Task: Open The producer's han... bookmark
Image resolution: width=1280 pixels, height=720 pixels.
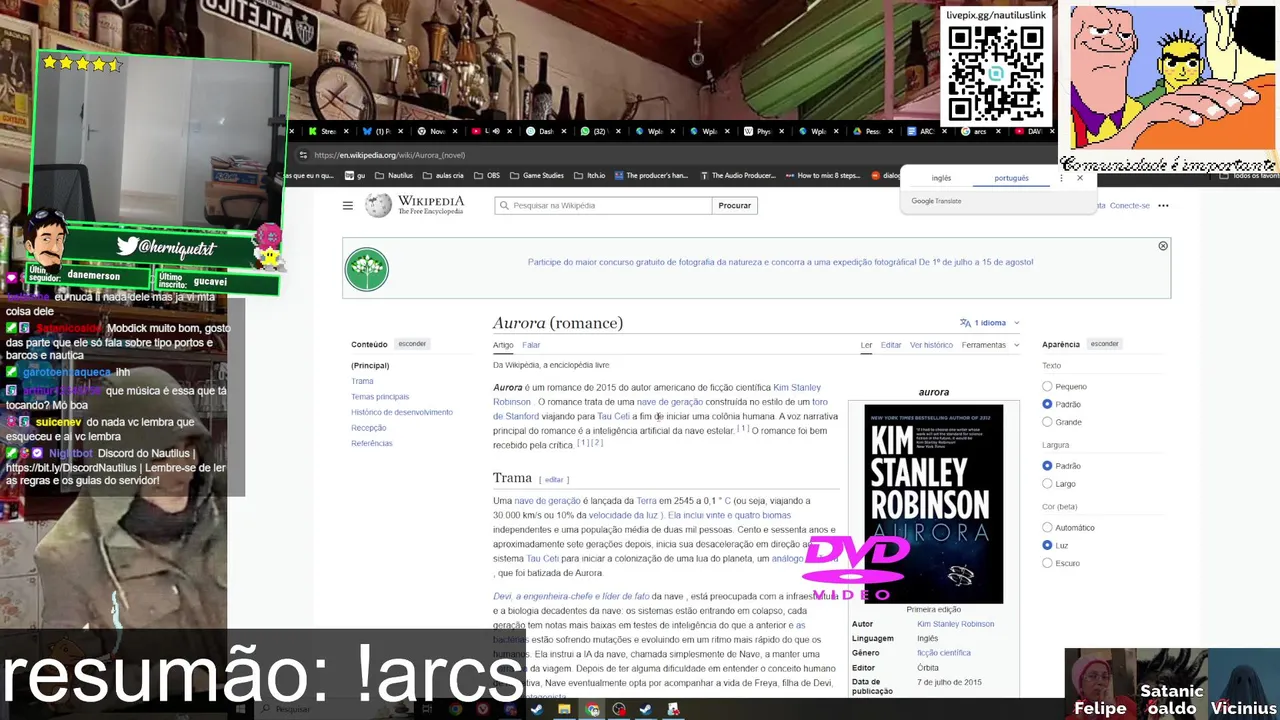Action: click(x=651, y=175)
